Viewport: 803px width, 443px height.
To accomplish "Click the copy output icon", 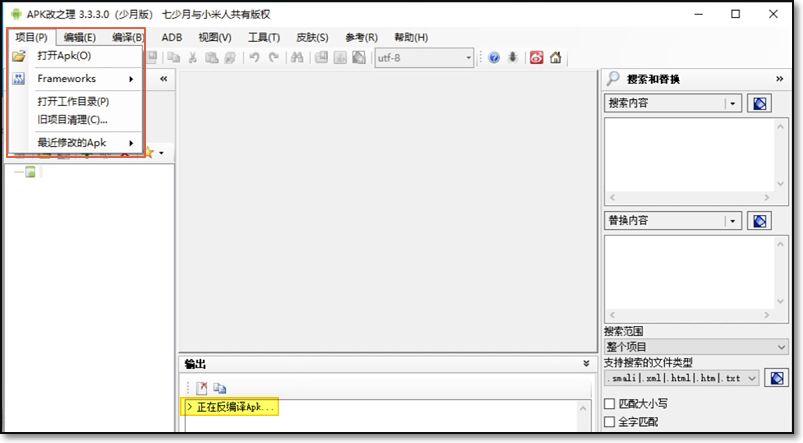I will [x=220, y=388].
